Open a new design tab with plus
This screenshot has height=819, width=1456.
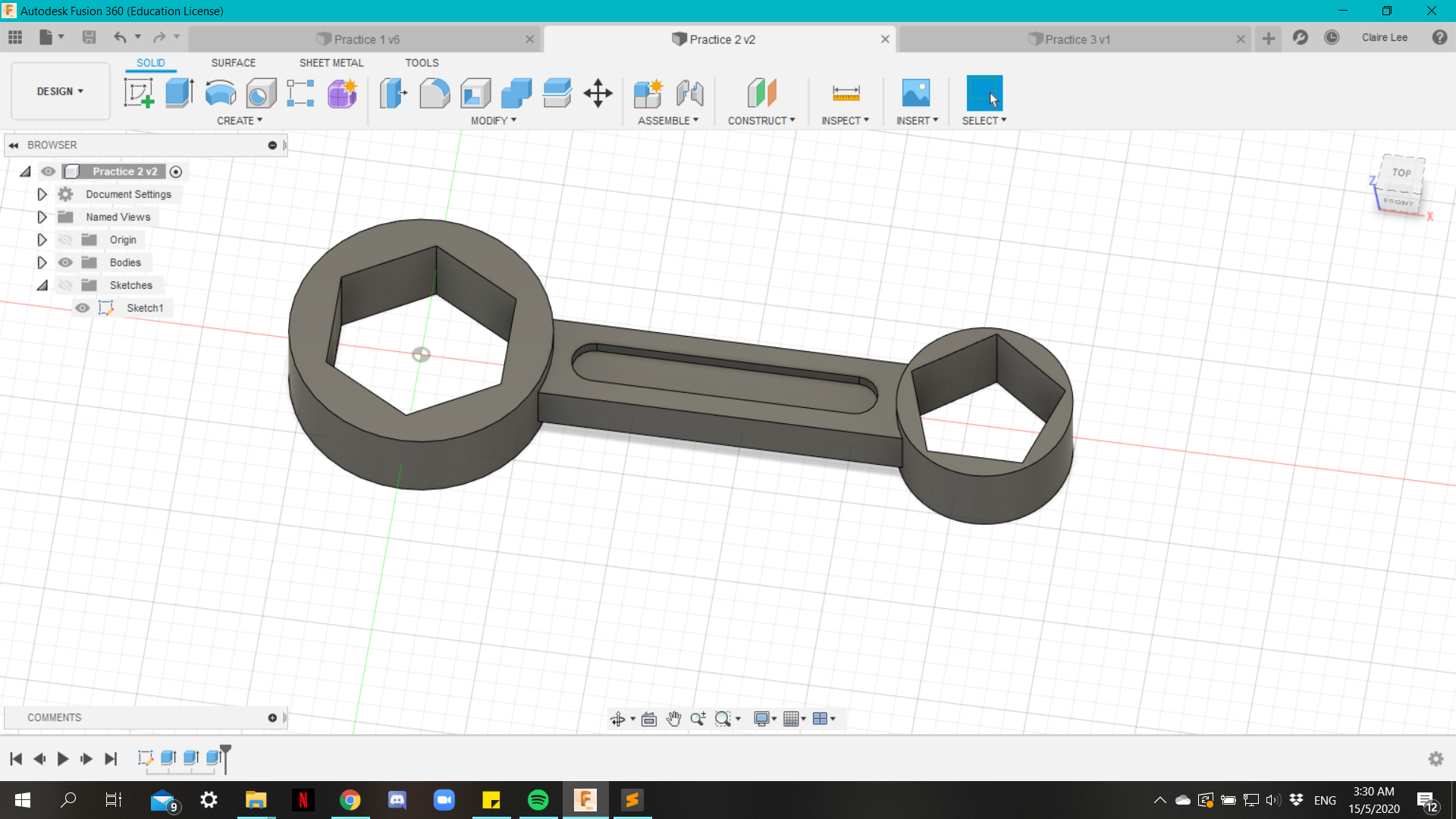[x=1269, y=39]
